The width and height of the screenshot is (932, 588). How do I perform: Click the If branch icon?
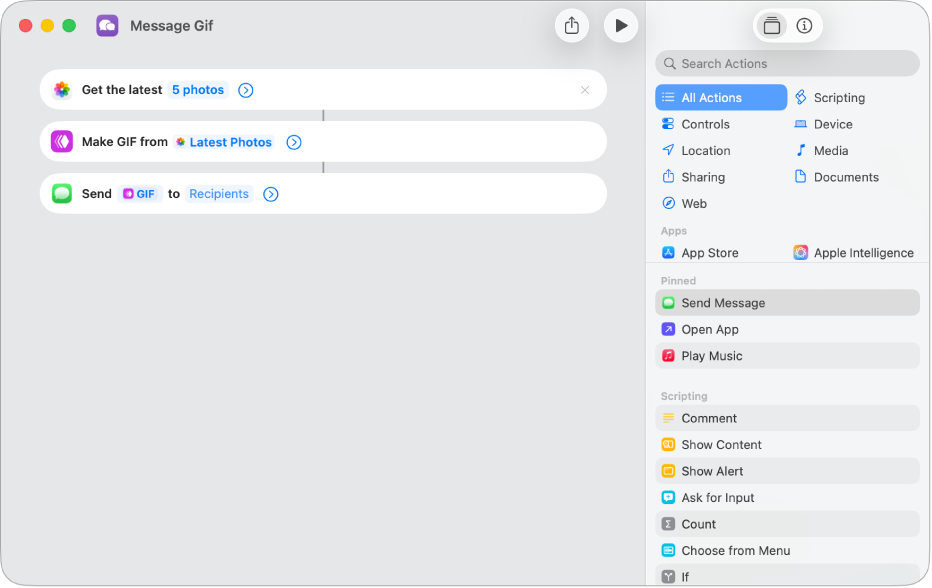click(668, 577)
